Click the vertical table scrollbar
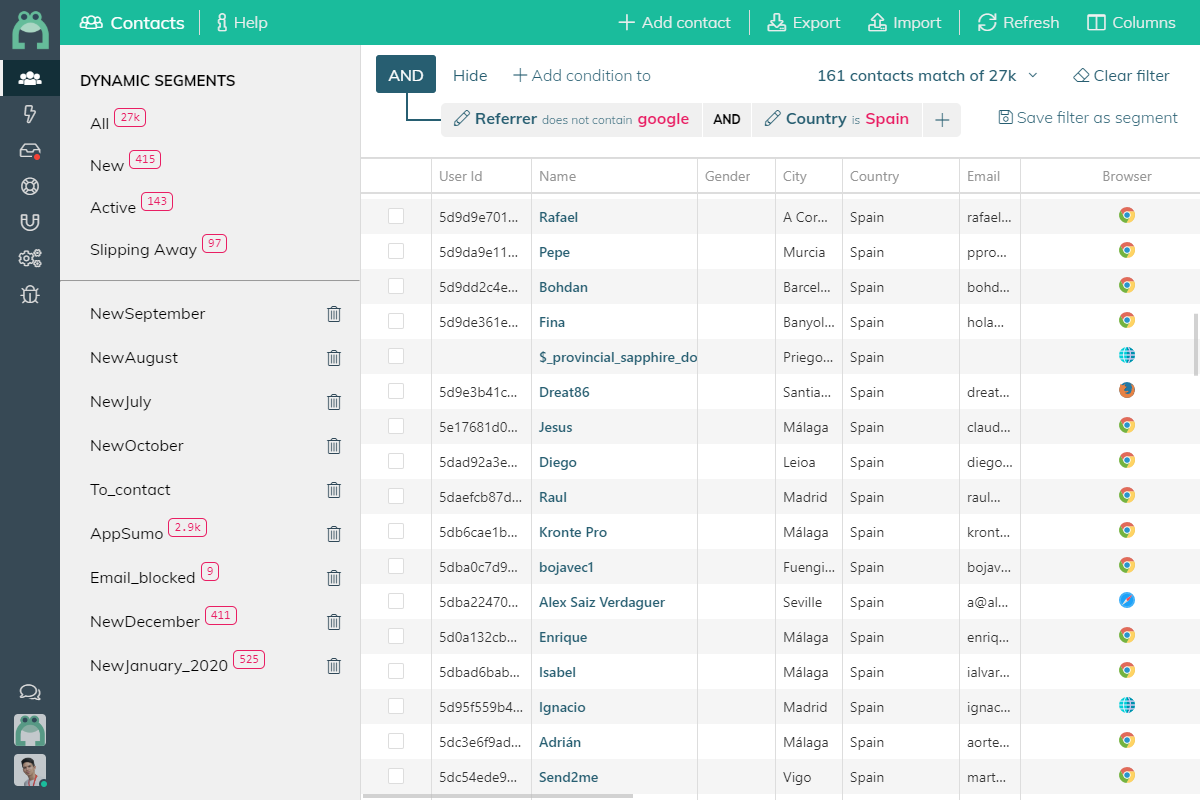Viewport: 1200px width, 800px height. click(1195, 345)
